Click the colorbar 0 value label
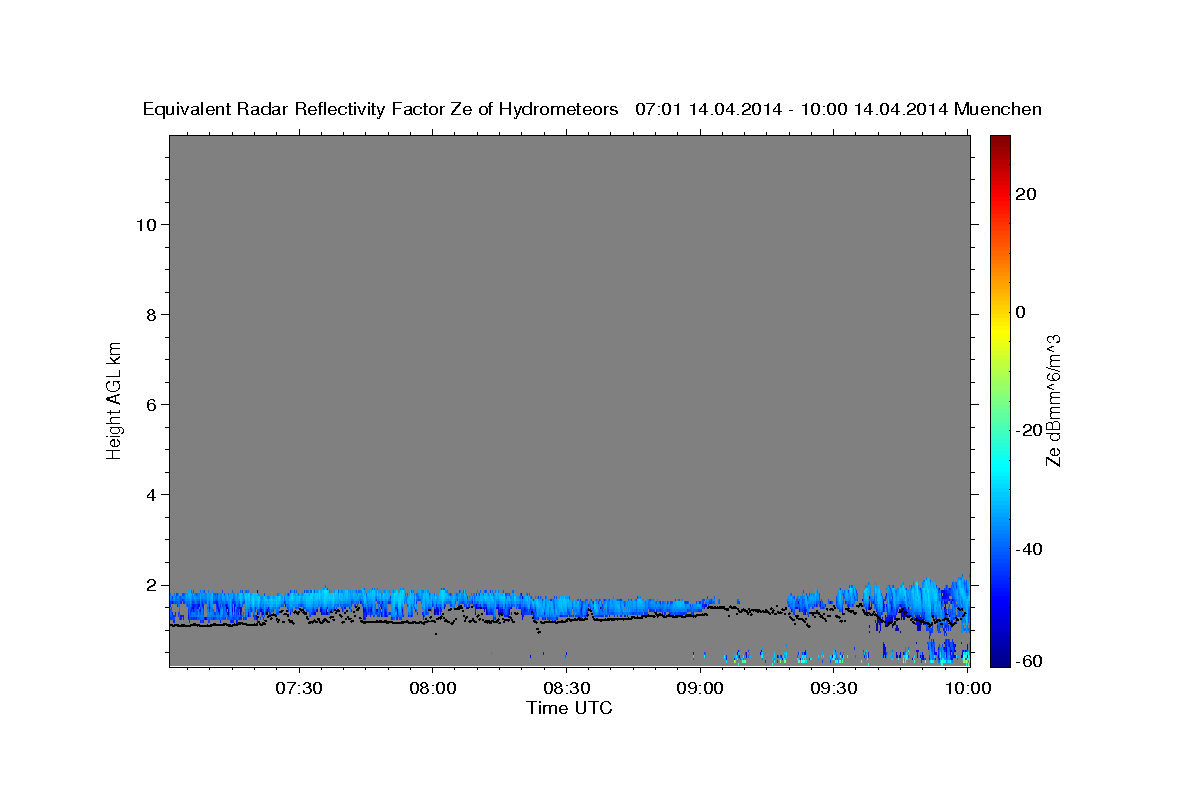Screen dimensions: 1200x800 click(x=1021, y=312)
